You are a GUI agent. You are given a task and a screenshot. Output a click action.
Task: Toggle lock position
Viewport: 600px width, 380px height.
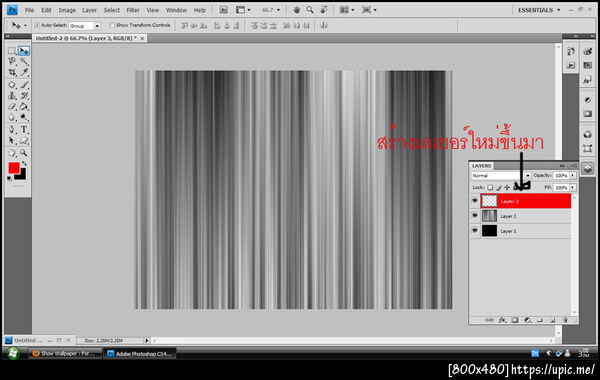tap(507, 188)
